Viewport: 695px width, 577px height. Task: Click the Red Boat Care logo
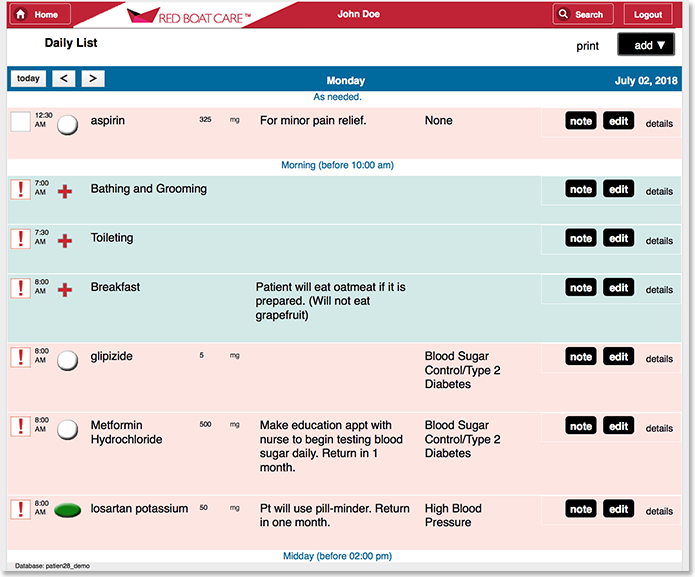[190, 15]
